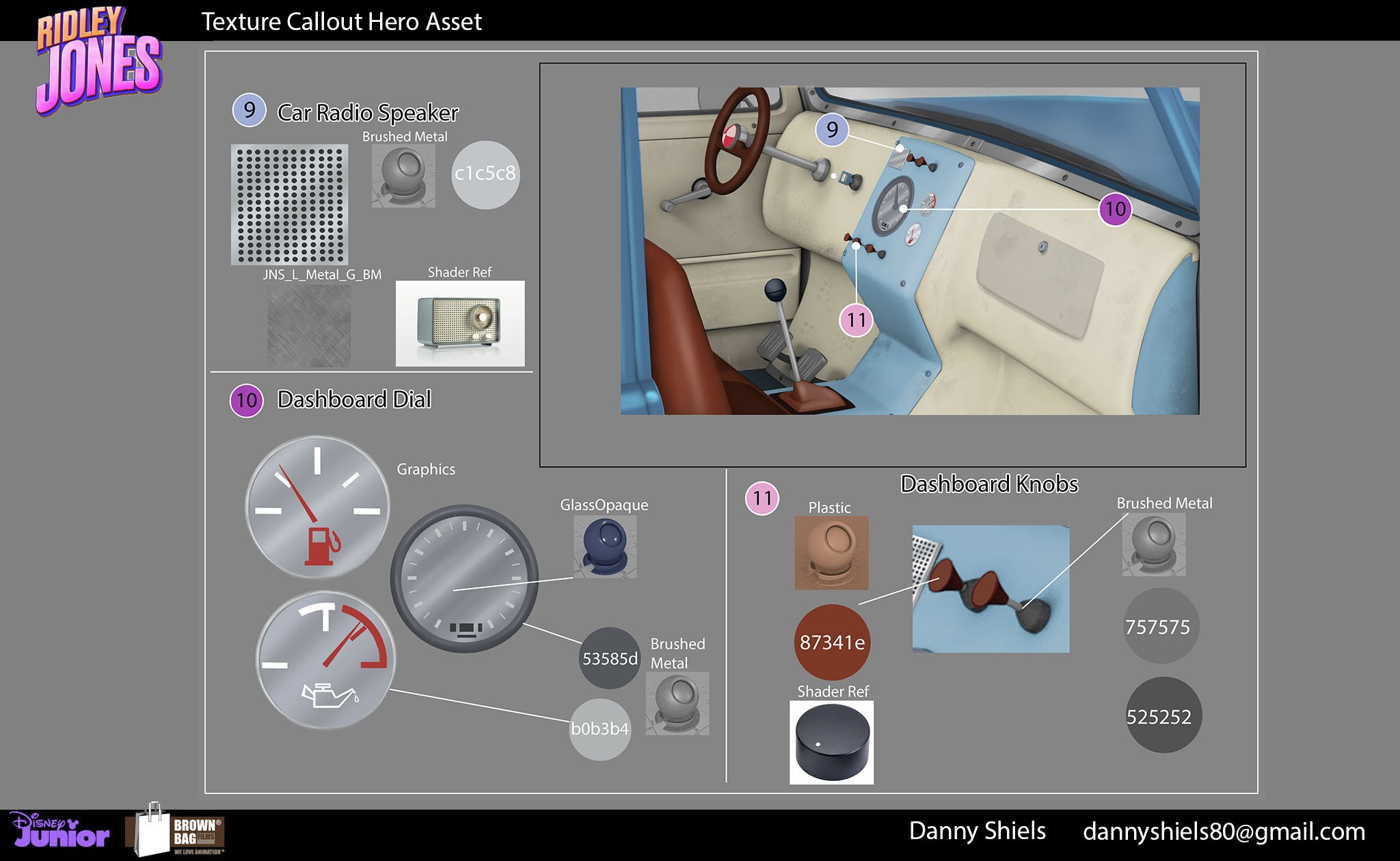1400x861 pixels.
Task: Open the black knob shader reference thumbnail
Action: tap(831, 743)
